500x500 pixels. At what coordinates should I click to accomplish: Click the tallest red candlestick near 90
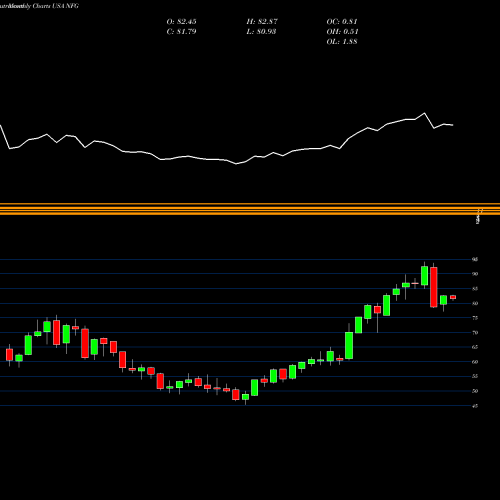coord(434,287)
